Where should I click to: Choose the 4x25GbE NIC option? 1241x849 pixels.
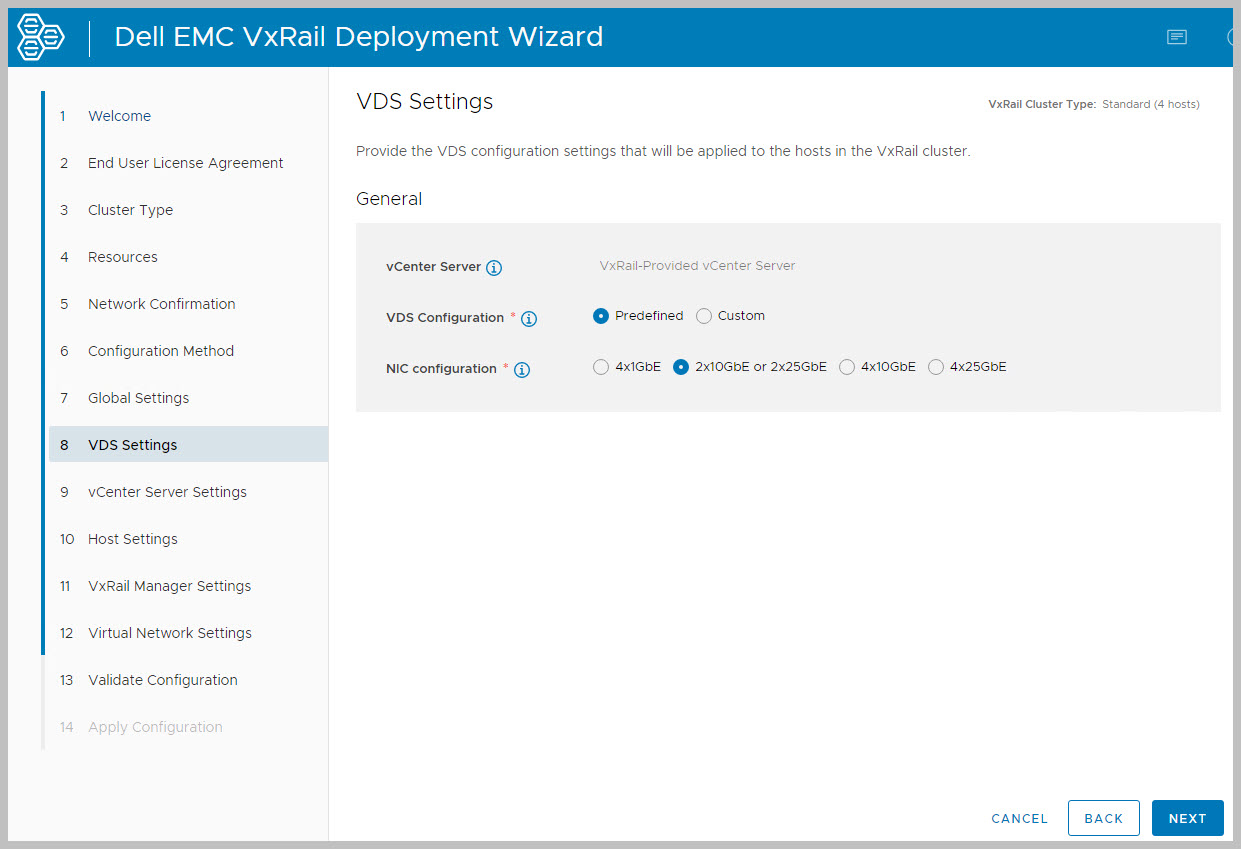point(936,367)
